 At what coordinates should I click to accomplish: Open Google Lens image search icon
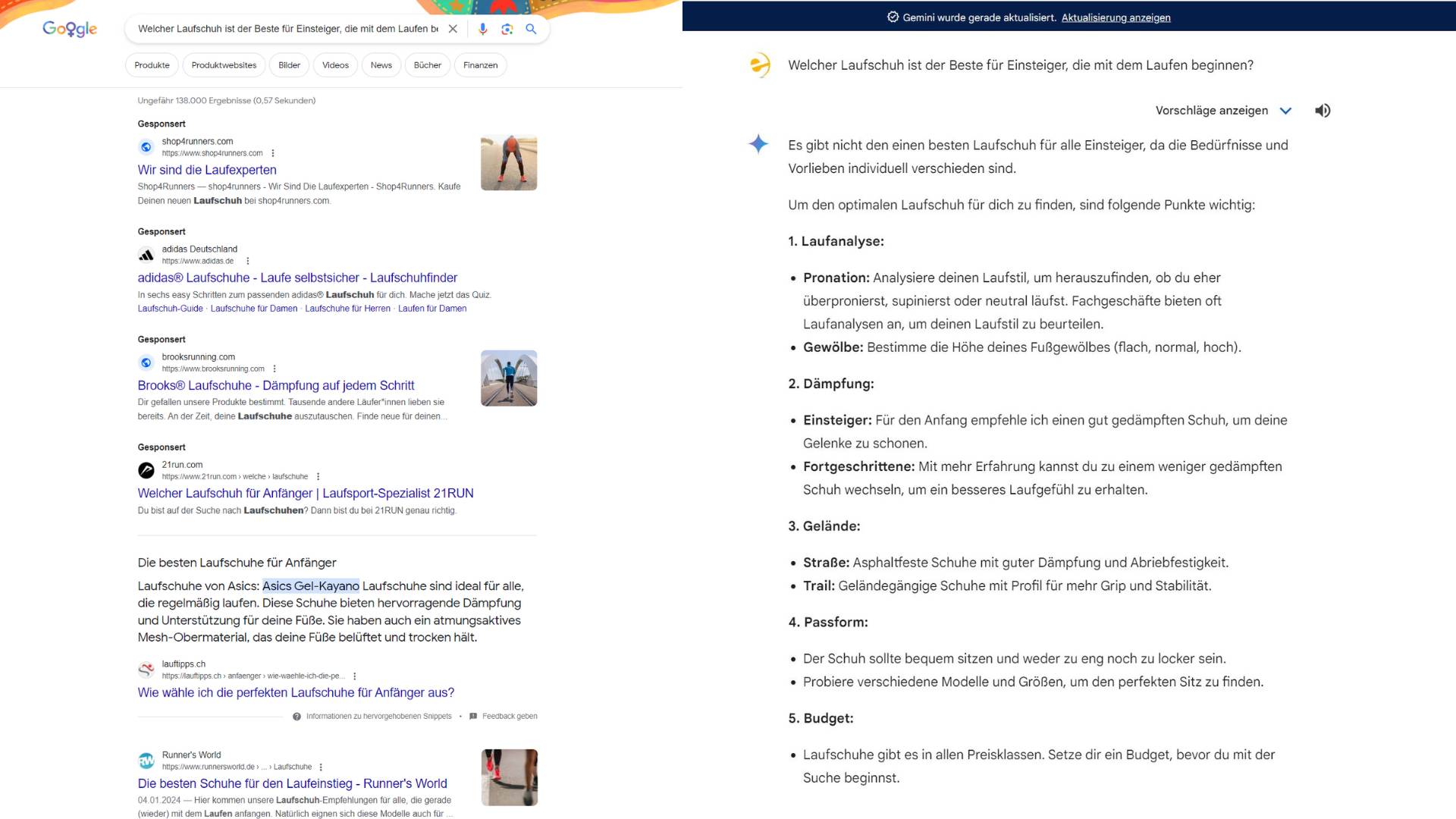(507, 29)
